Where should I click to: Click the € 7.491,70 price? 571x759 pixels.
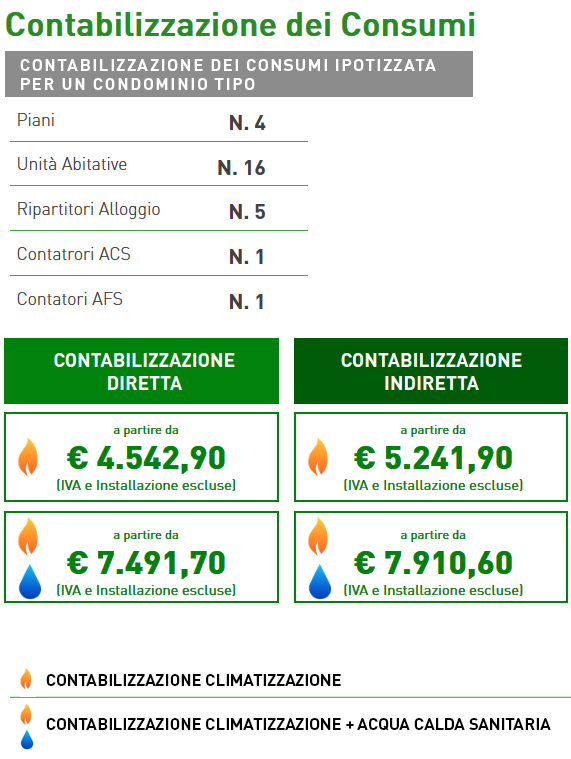pos(146,563)
